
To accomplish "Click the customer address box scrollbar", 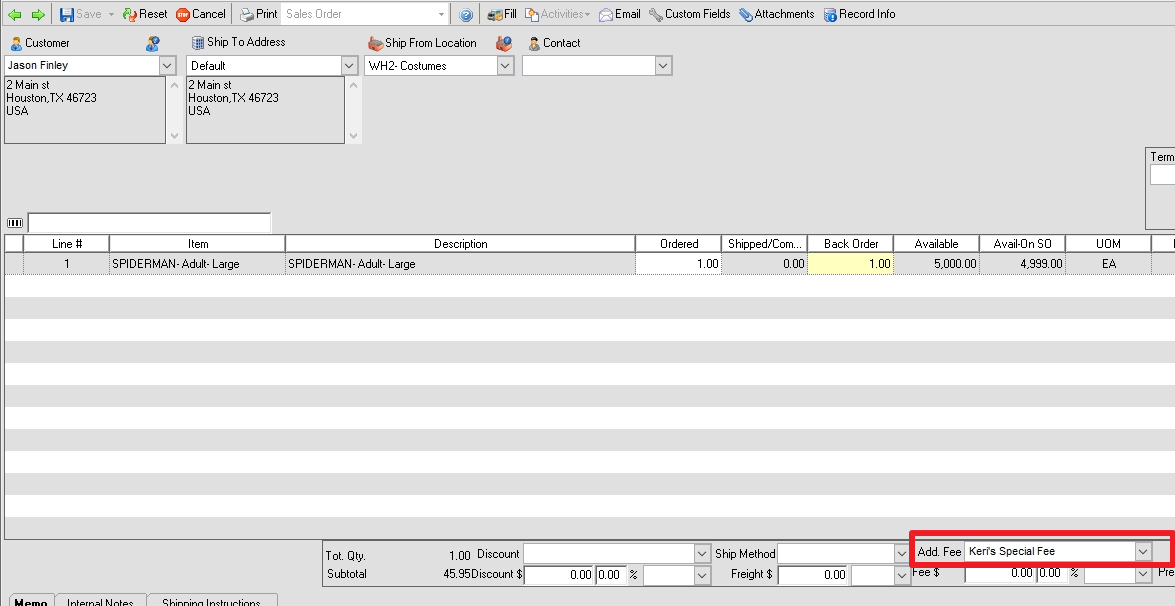I will 175,110.
